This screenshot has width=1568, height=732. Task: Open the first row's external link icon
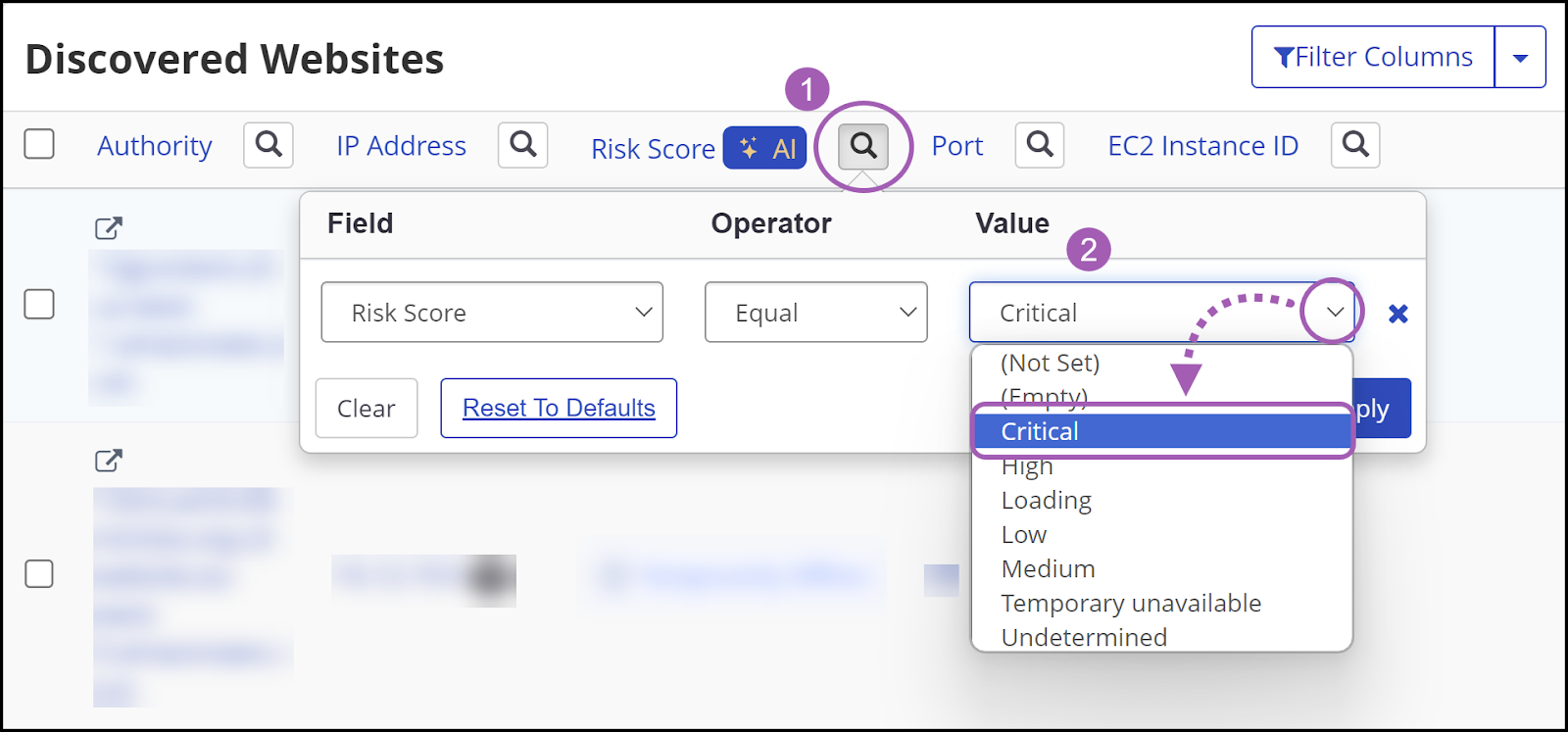pyautogui.click(x=108, y=226)
